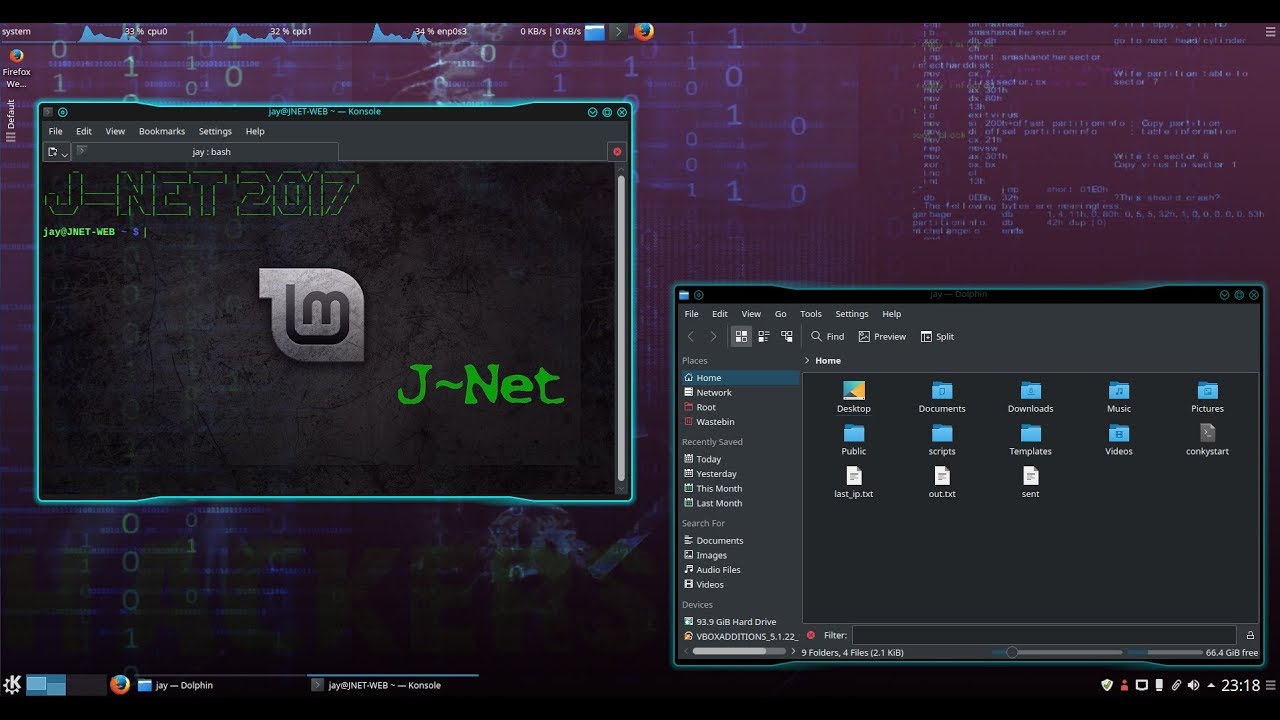Open Firefox desktop shortcut

17,68
